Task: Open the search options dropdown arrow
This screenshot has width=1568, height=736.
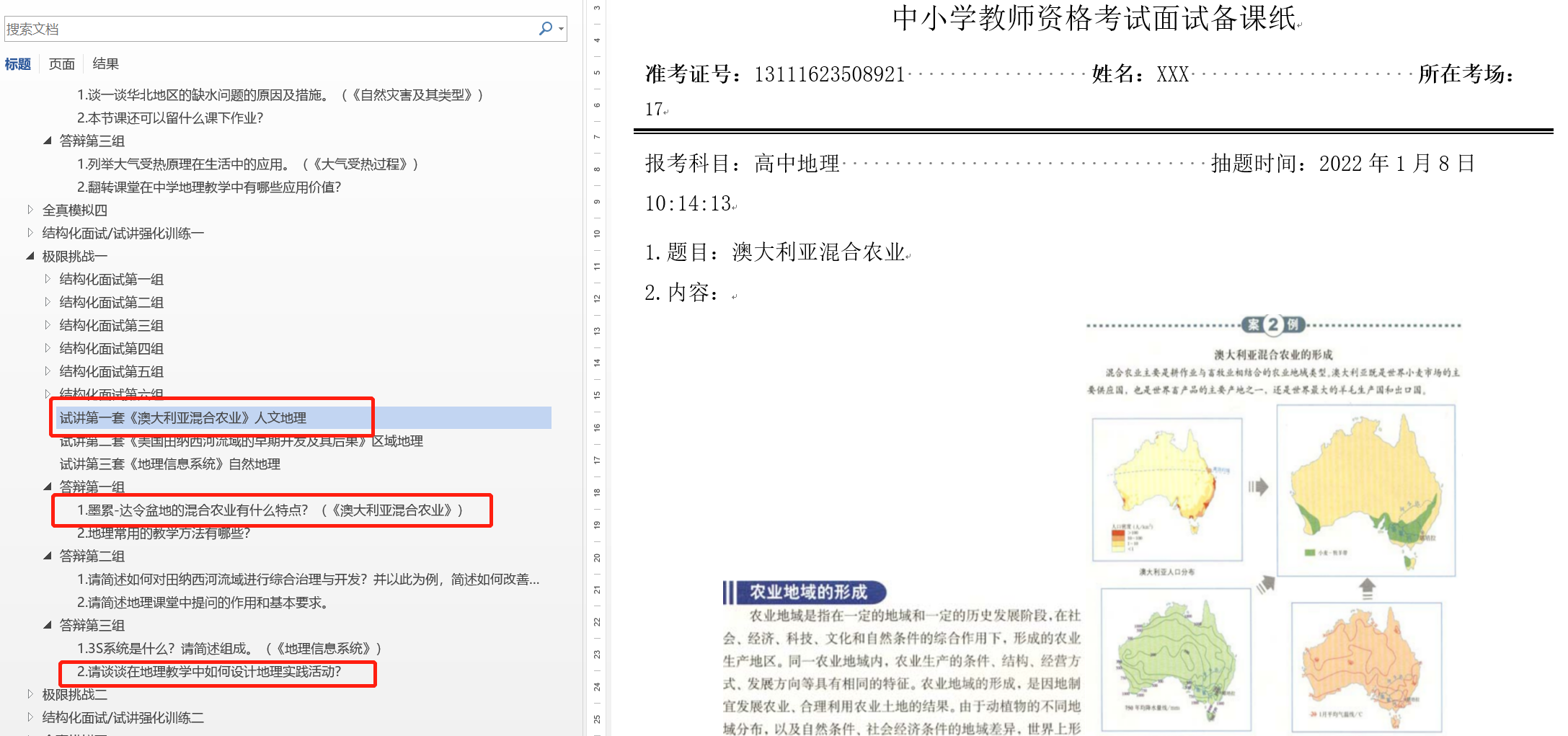Action: tap(561, 29)
